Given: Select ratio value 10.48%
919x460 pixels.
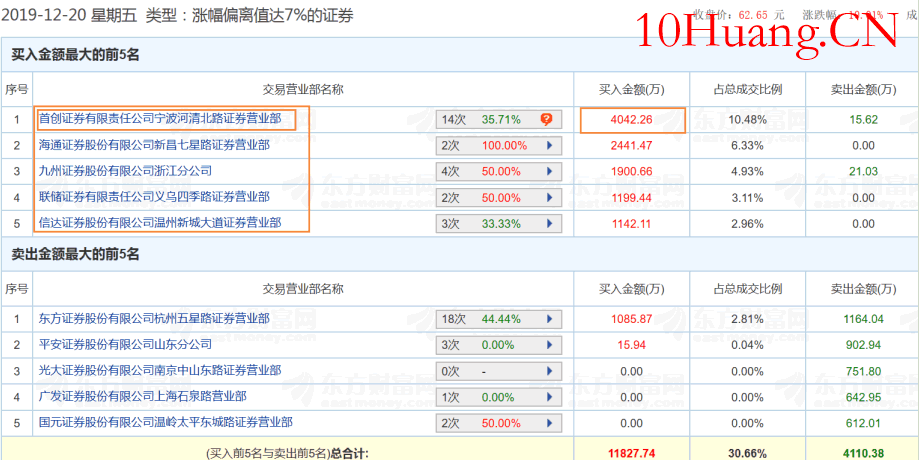Looking at the screenshot, I should pos(747,120).
